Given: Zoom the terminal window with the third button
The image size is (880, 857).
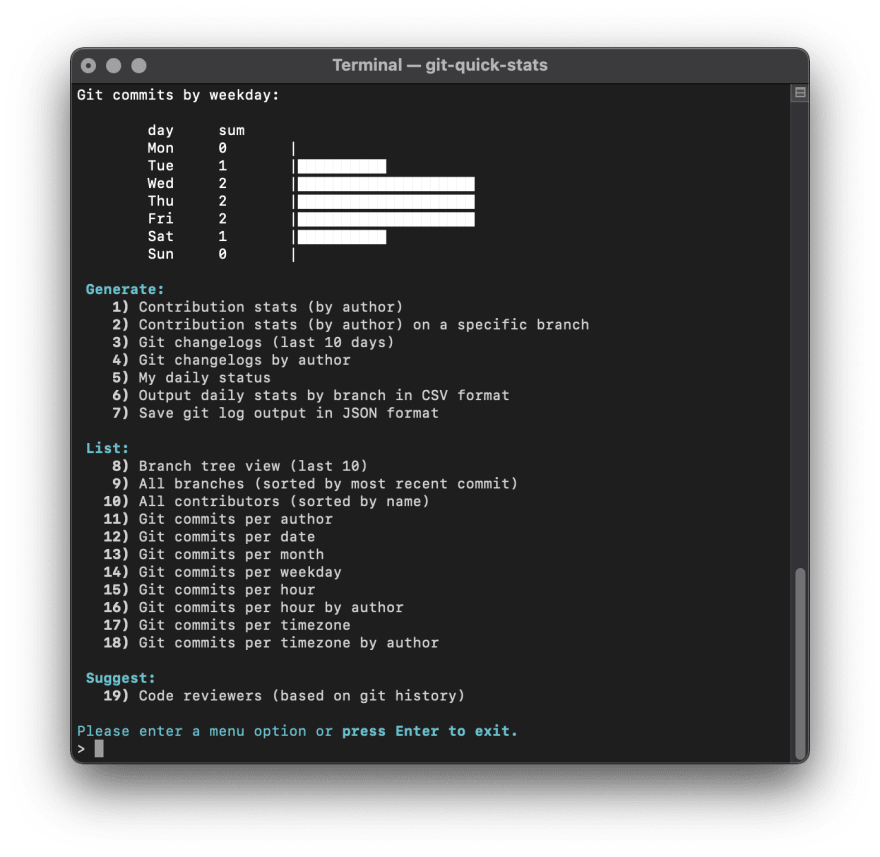Looking at the screenshot, I should point(139,66).
